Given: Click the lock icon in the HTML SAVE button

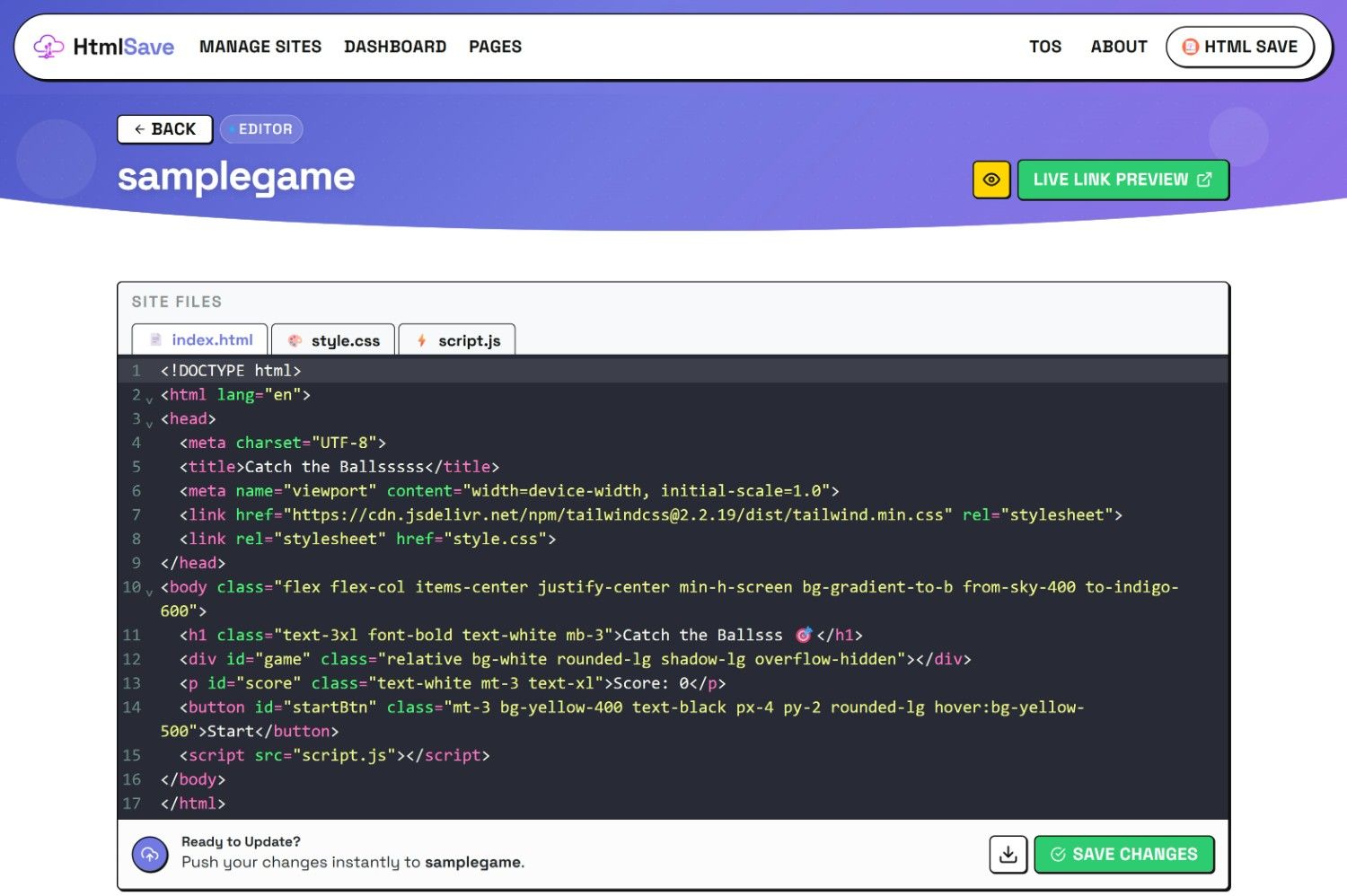Looking at the screenshot, I should (1191, 47).
